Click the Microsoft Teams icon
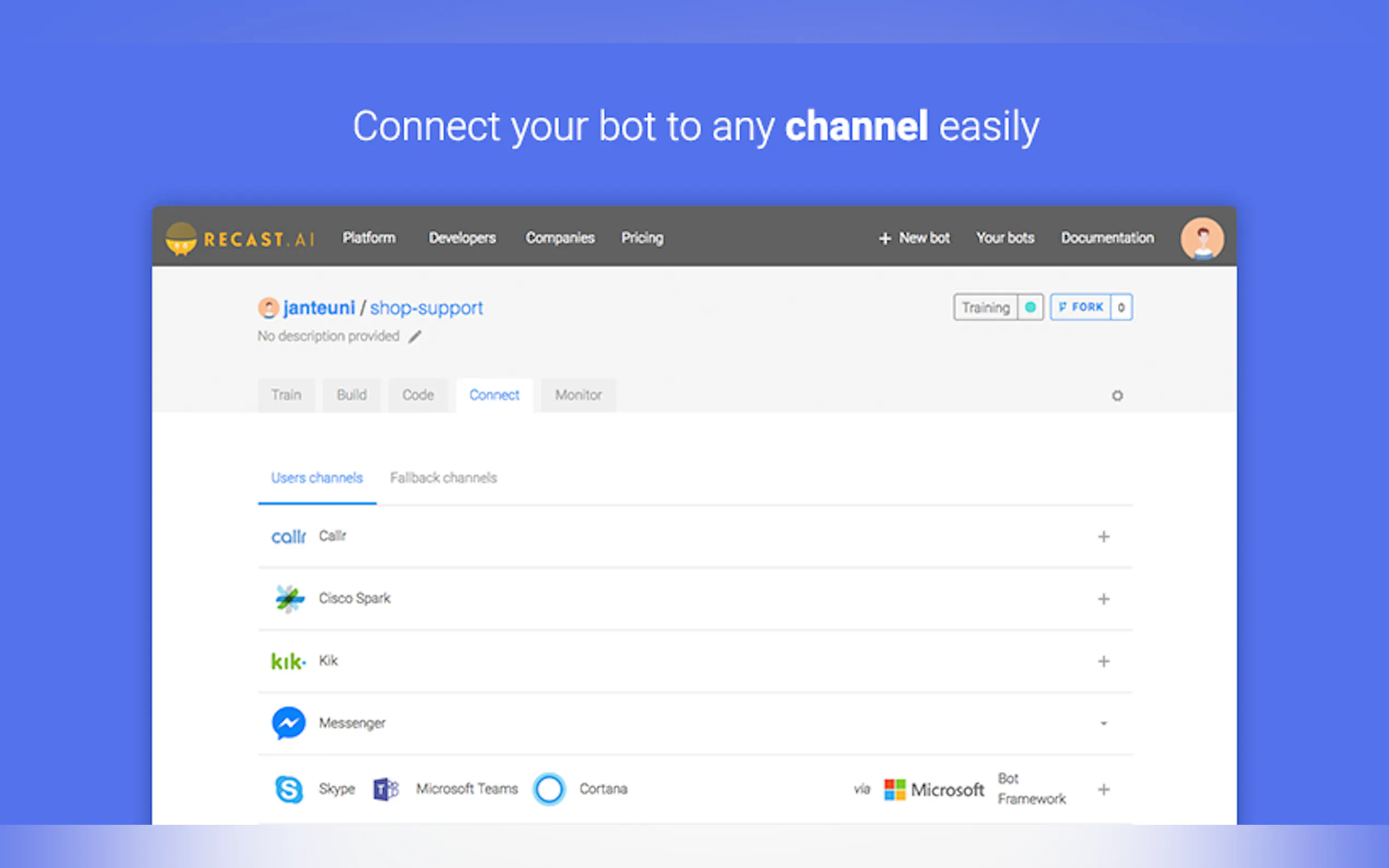 386,789
